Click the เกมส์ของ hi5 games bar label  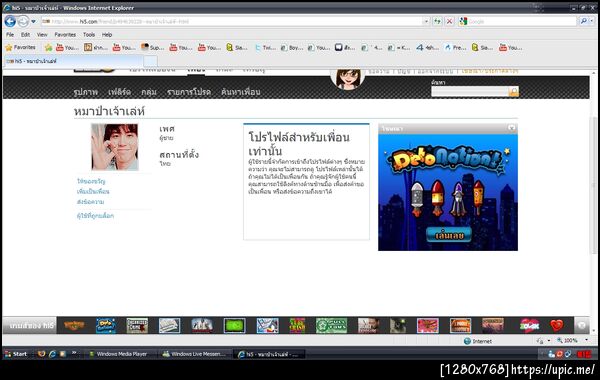point(31,326)
